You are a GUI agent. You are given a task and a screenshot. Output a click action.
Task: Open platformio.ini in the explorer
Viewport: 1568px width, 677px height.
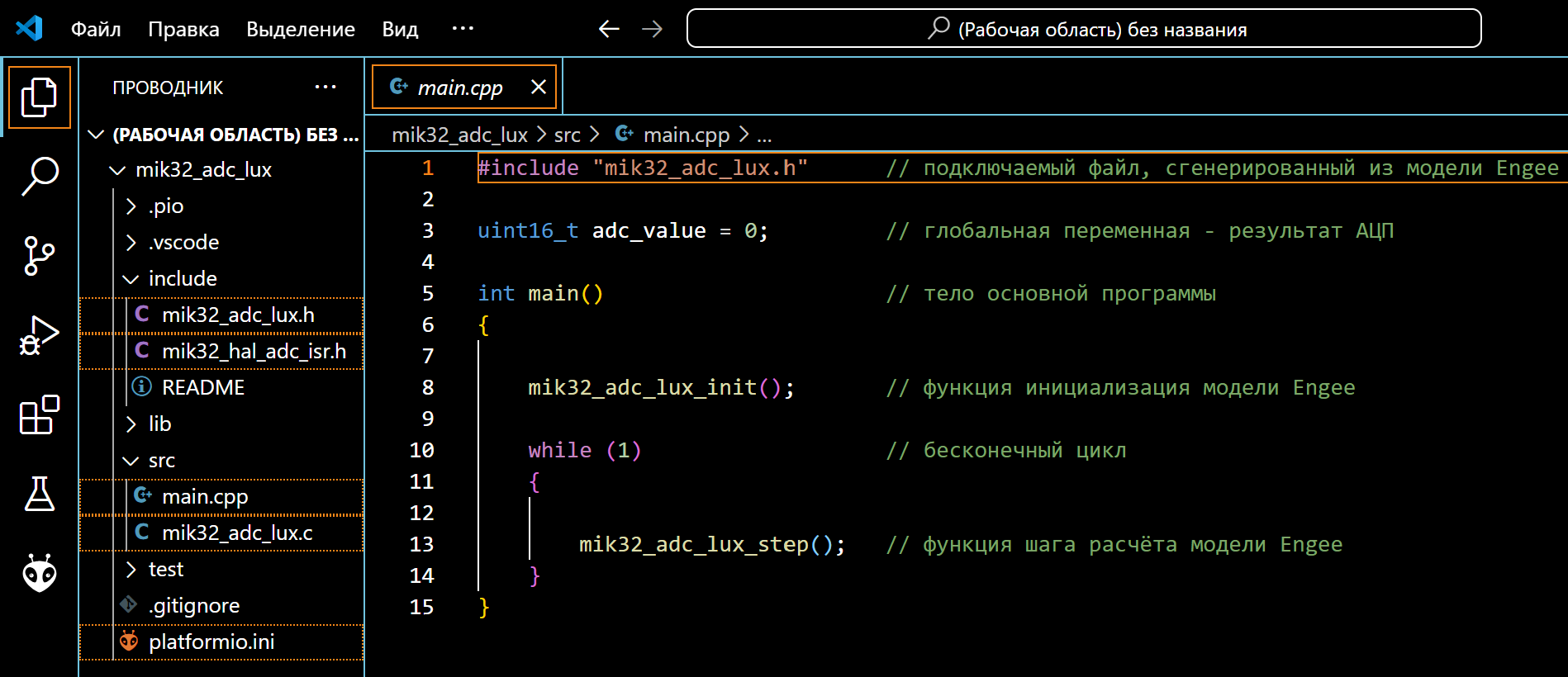(x=211, y=642)
